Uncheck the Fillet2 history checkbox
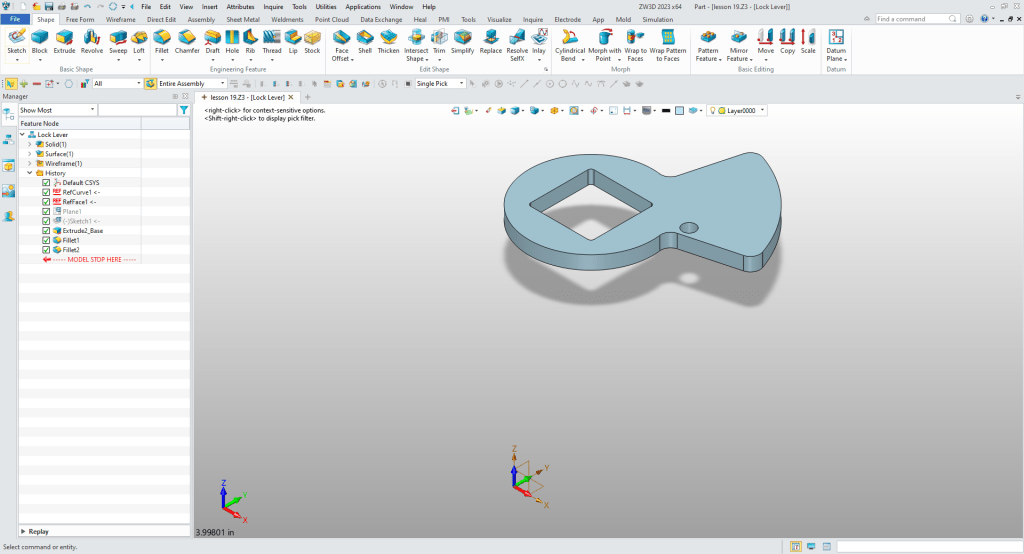Screen dimensions: 1024x554 click(x=46, y=250)
